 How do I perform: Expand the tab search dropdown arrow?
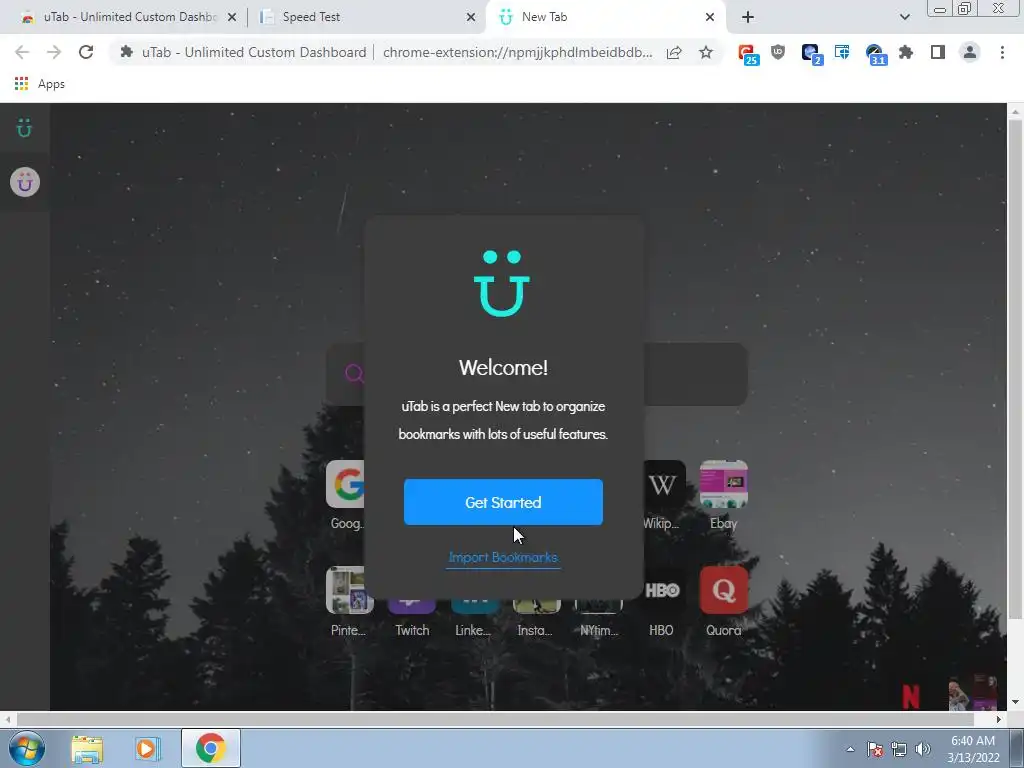(904, 18)
